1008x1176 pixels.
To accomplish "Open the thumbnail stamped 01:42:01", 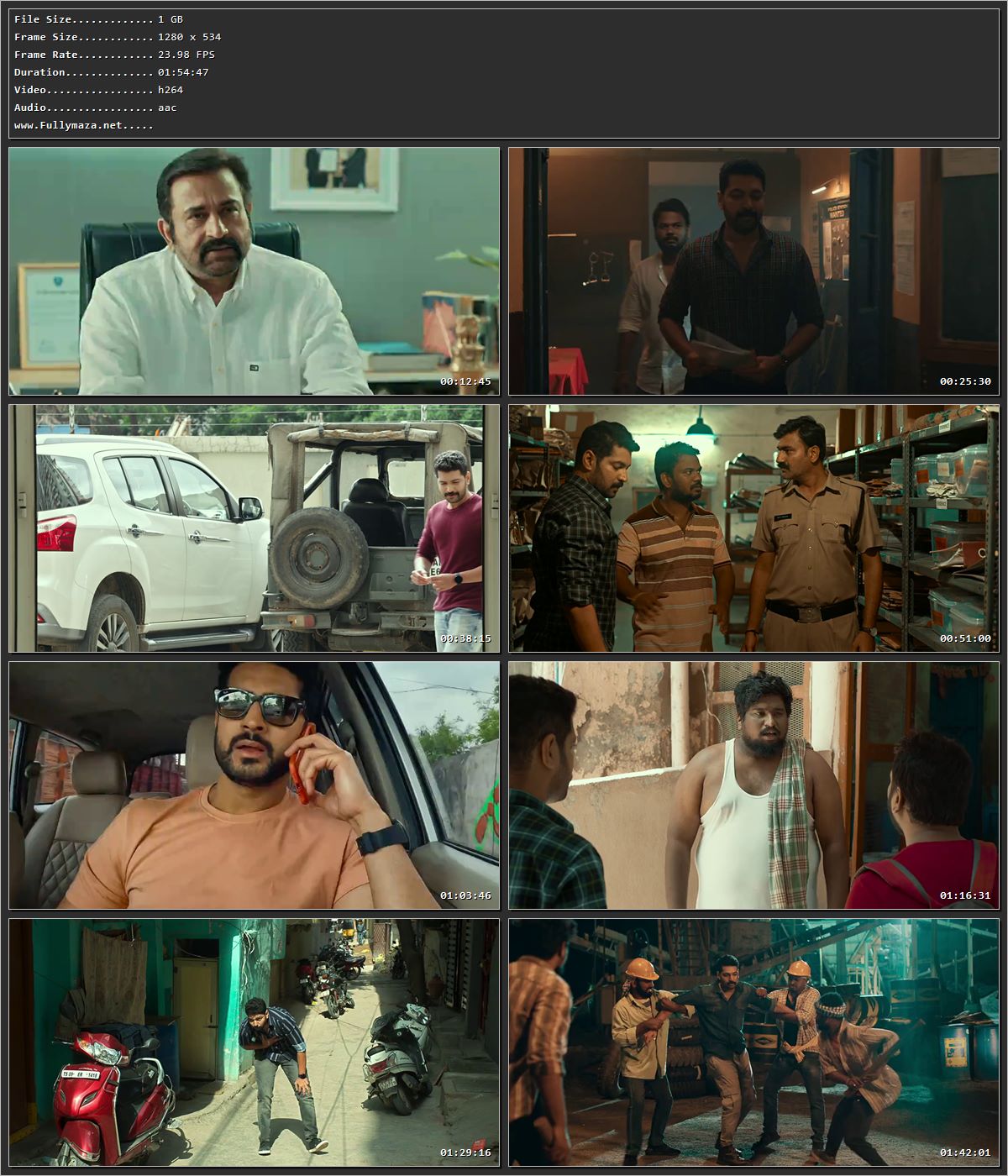I will [753, 1042].
